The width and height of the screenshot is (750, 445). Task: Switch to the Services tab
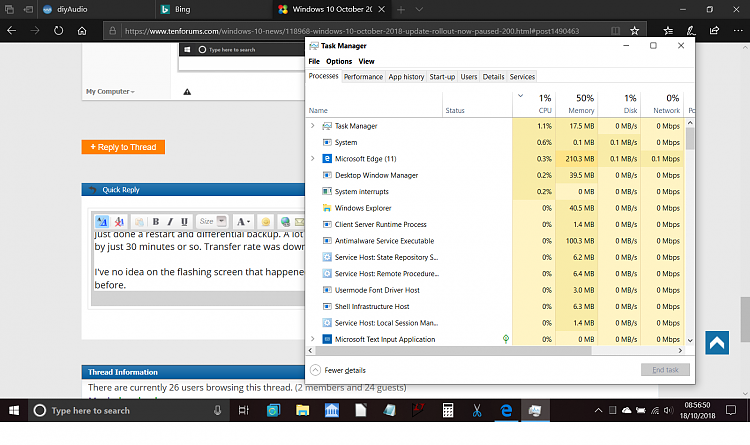522,77
